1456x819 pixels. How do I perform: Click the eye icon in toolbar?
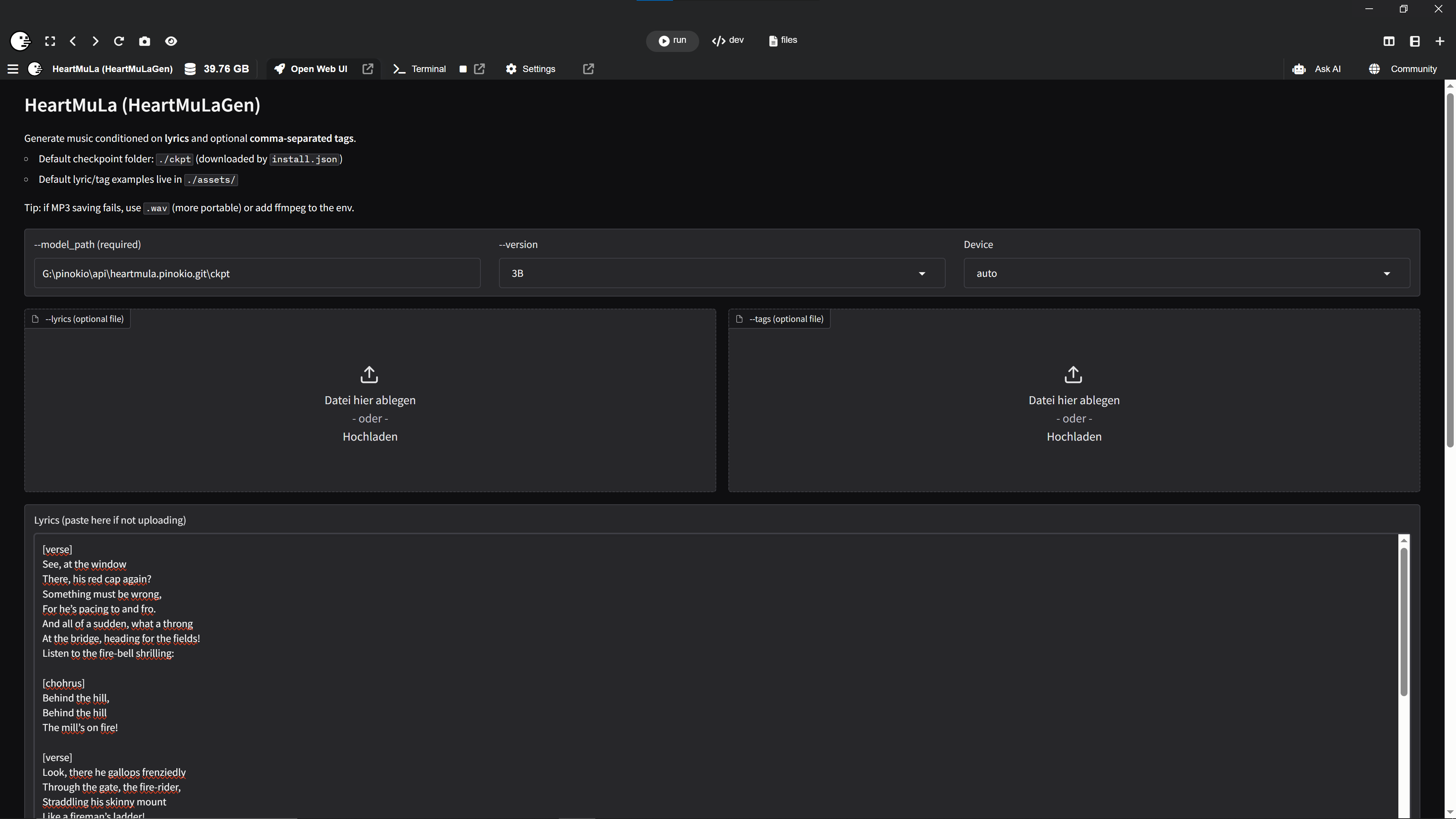(171, 41)
